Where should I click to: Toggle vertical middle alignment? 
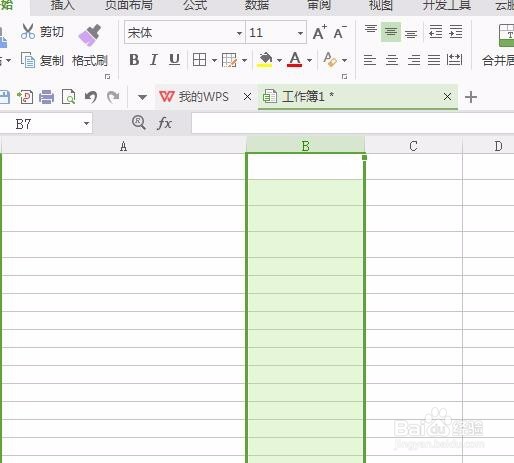391,32
